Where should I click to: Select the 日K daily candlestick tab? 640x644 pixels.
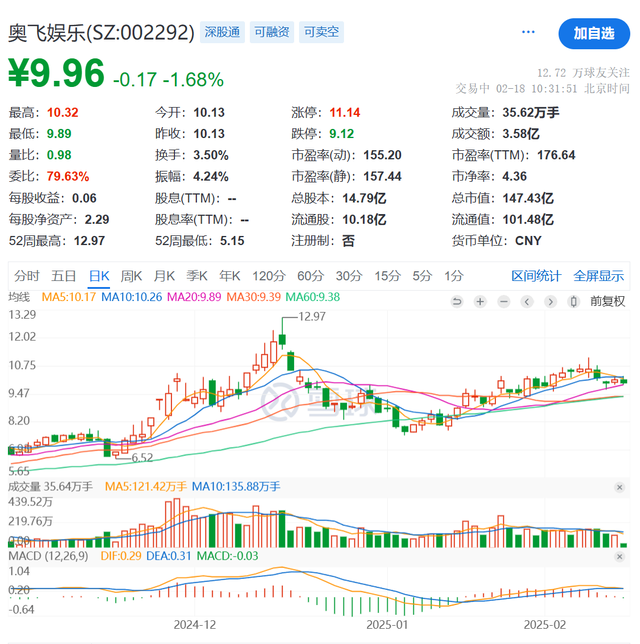coord(99,276)
